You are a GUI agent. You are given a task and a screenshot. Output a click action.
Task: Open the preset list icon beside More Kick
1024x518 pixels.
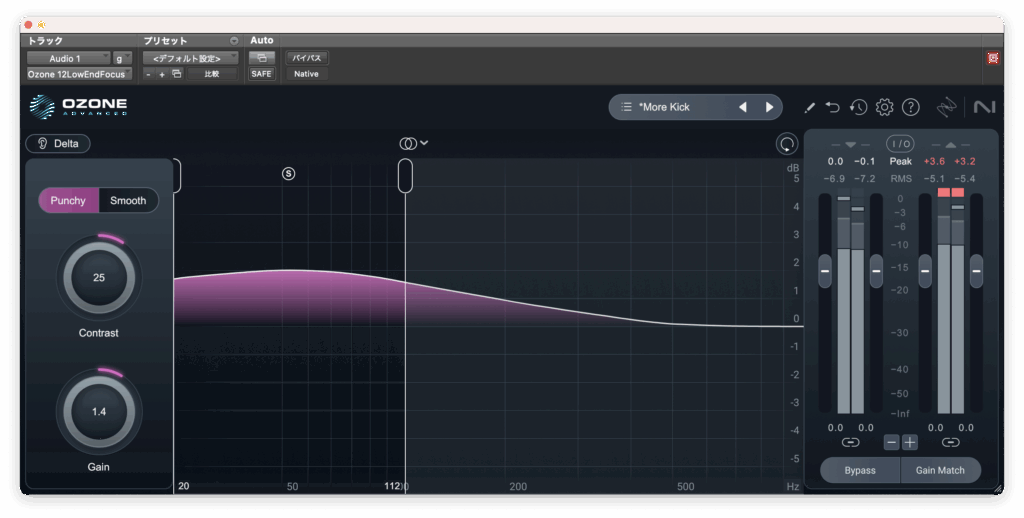click(626, 107)
